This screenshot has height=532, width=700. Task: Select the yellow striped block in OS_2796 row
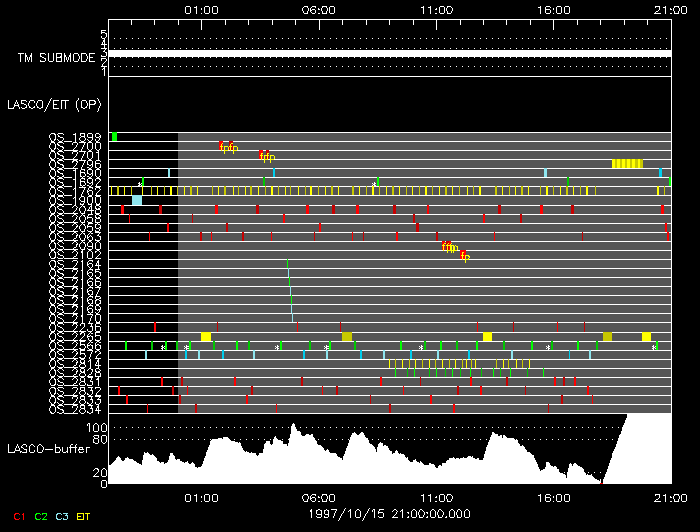627,163
